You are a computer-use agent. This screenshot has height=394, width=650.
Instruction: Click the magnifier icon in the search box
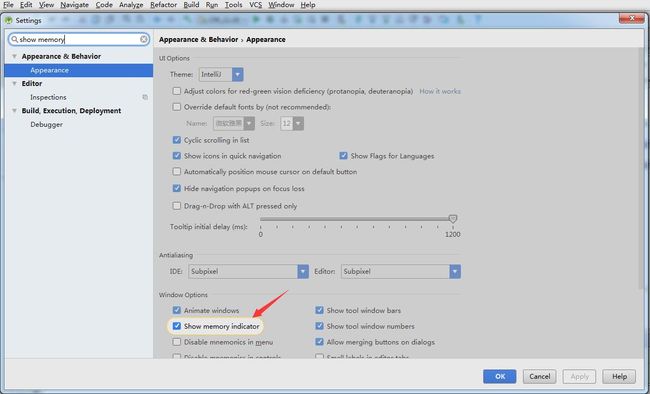[x=15, y=39]
